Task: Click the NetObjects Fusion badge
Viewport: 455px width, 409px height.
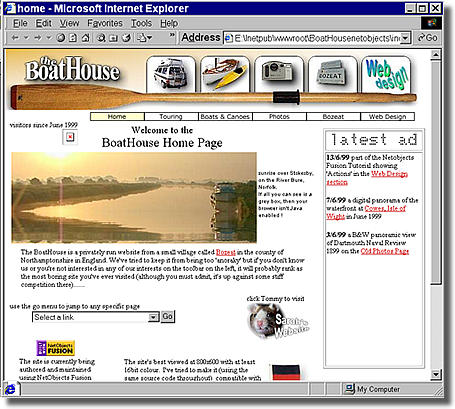Action: pos(55,348)
